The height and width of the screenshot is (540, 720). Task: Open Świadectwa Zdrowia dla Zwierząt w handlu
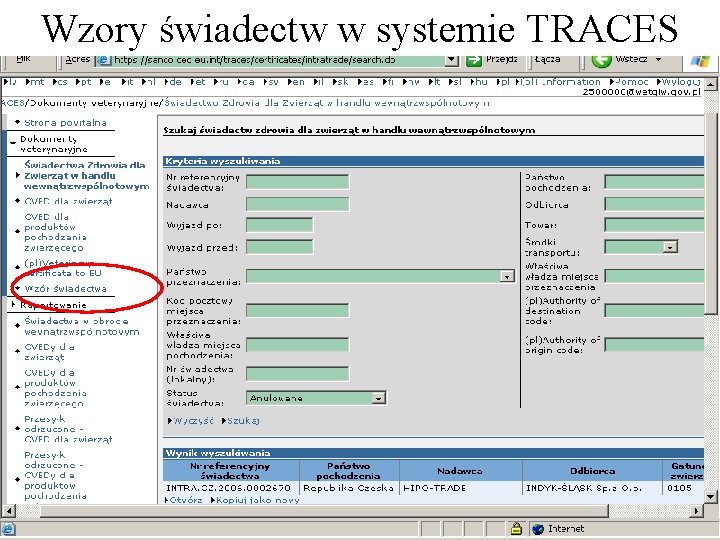click(x=86, y=176)
